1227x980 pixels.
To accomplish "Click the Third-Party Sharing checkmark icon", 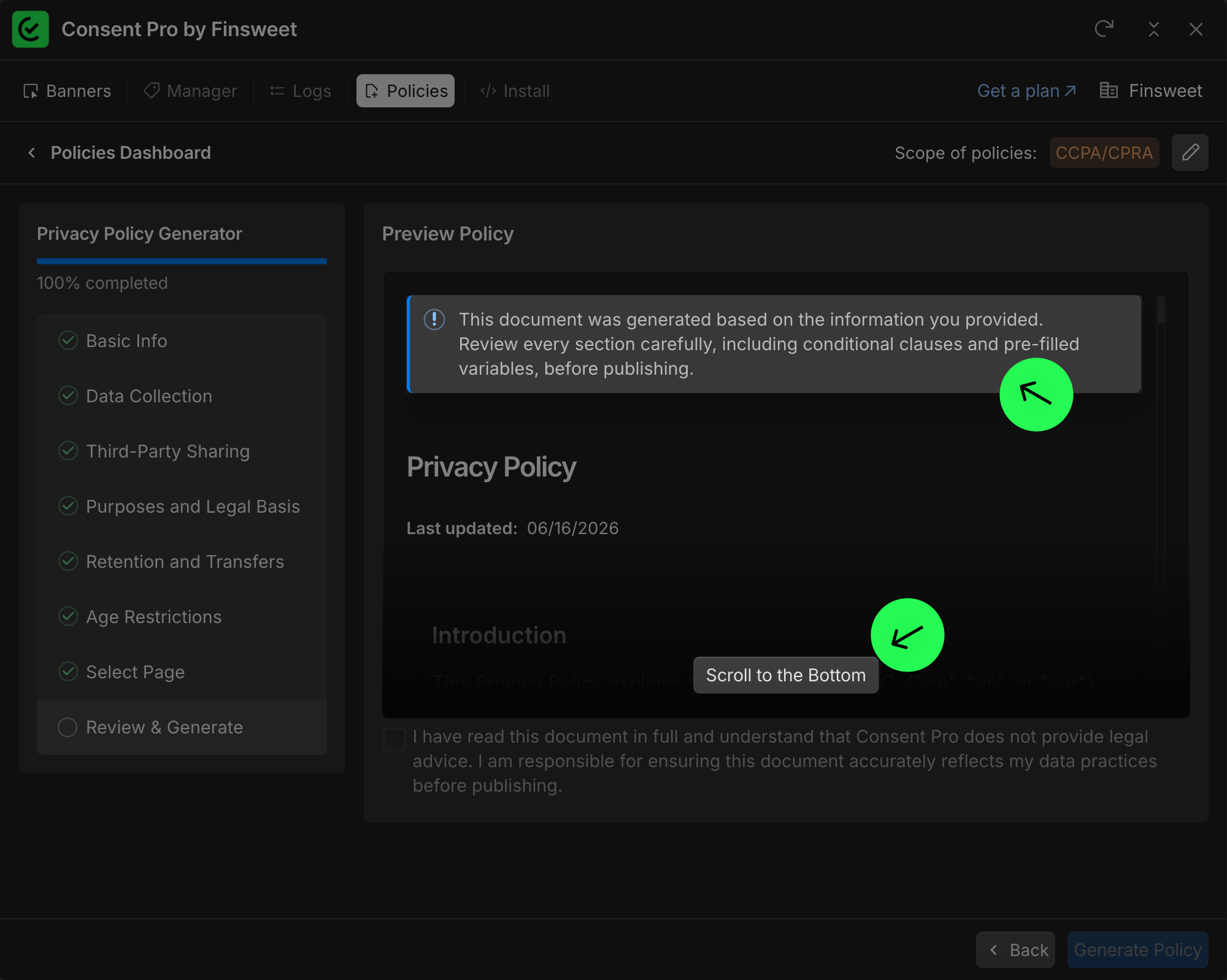I will pos(68,451).
